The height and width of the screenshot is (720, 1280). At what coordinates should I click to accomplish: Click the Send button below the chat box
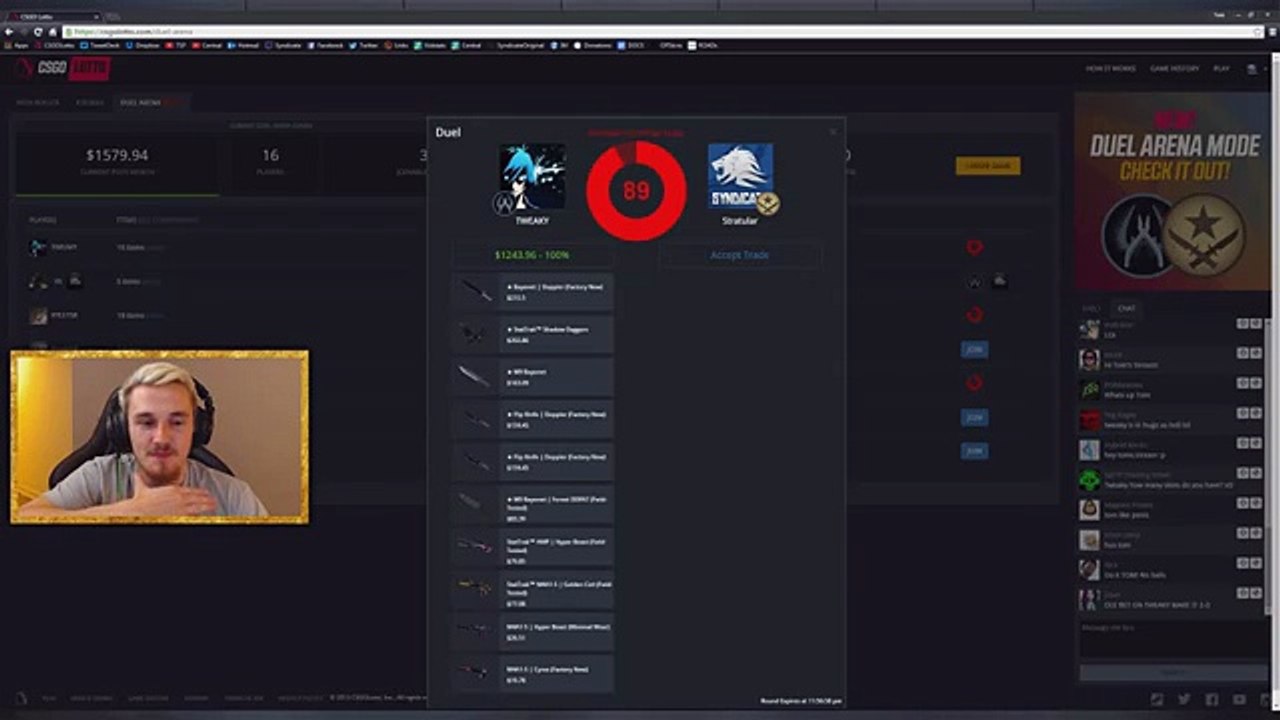1172,672
